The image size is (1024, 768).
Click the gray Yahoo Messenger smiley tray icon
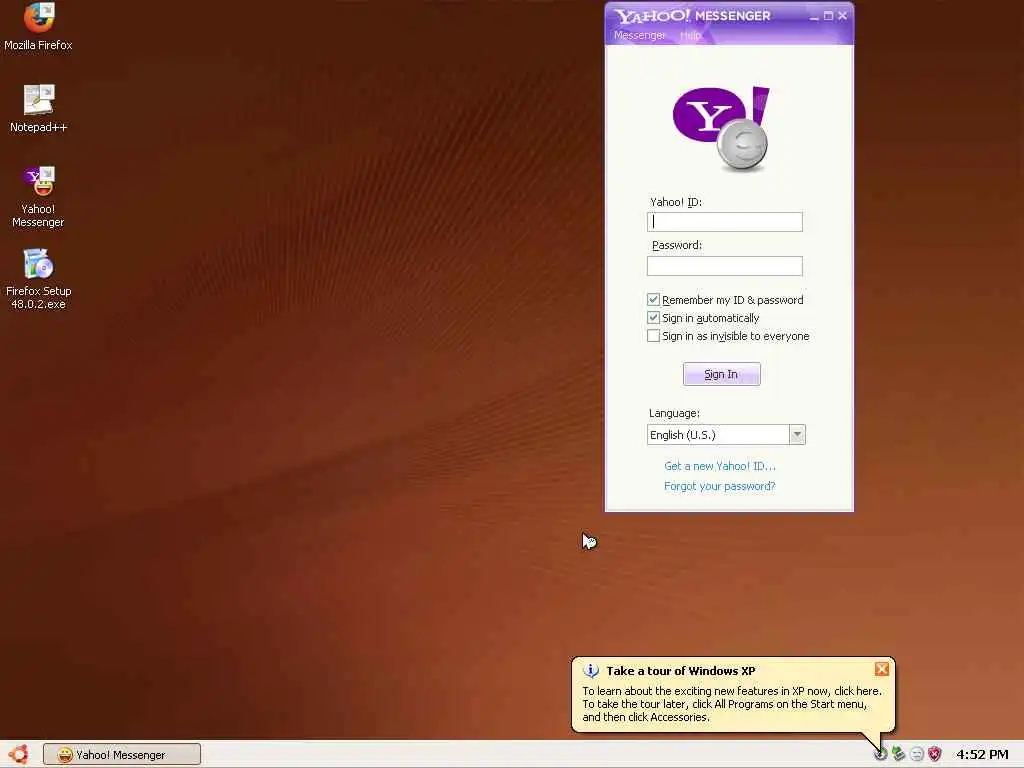[x=917, y=754]
